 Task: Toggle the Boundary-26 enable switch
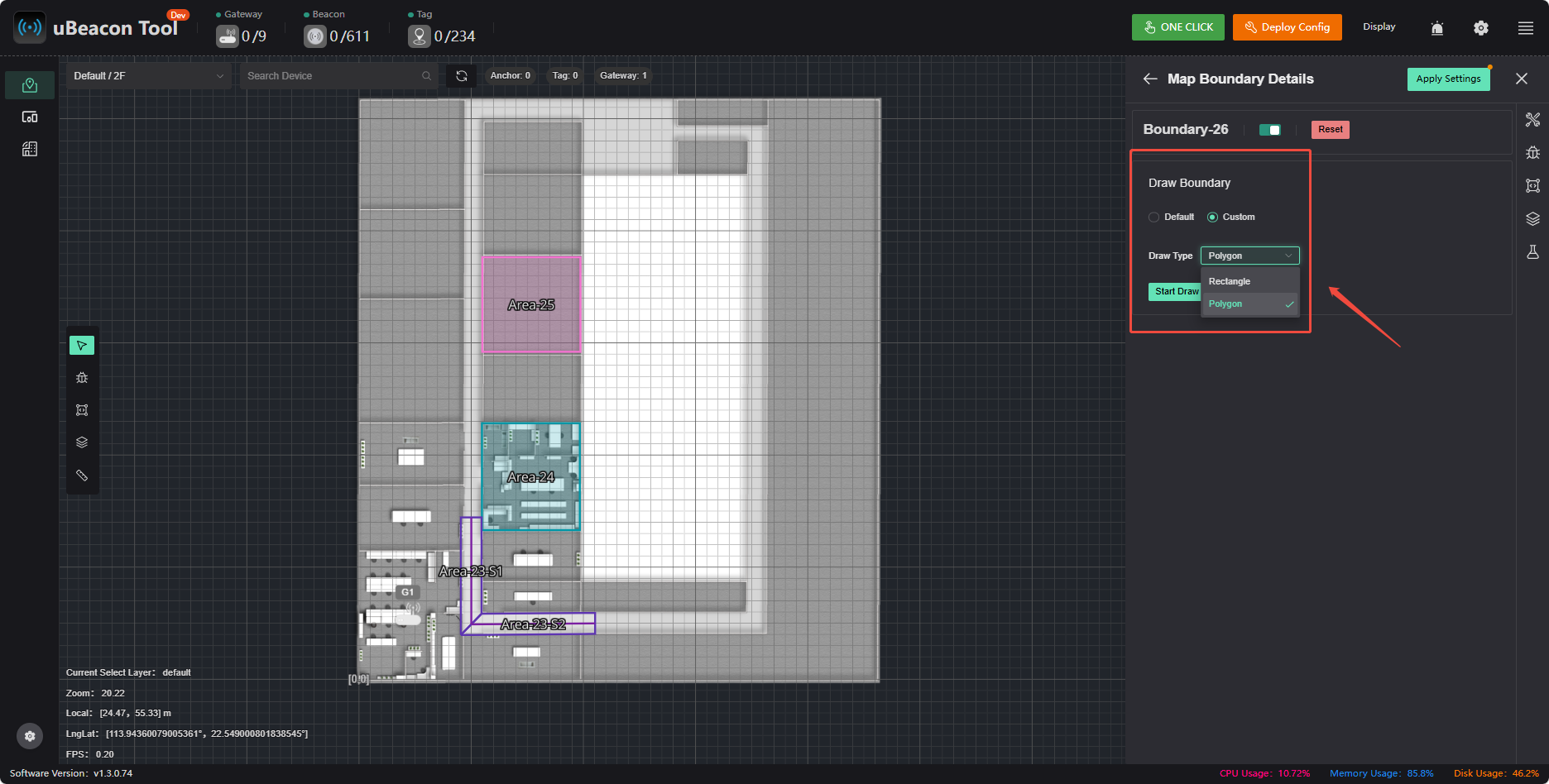tap(1270, 130)
